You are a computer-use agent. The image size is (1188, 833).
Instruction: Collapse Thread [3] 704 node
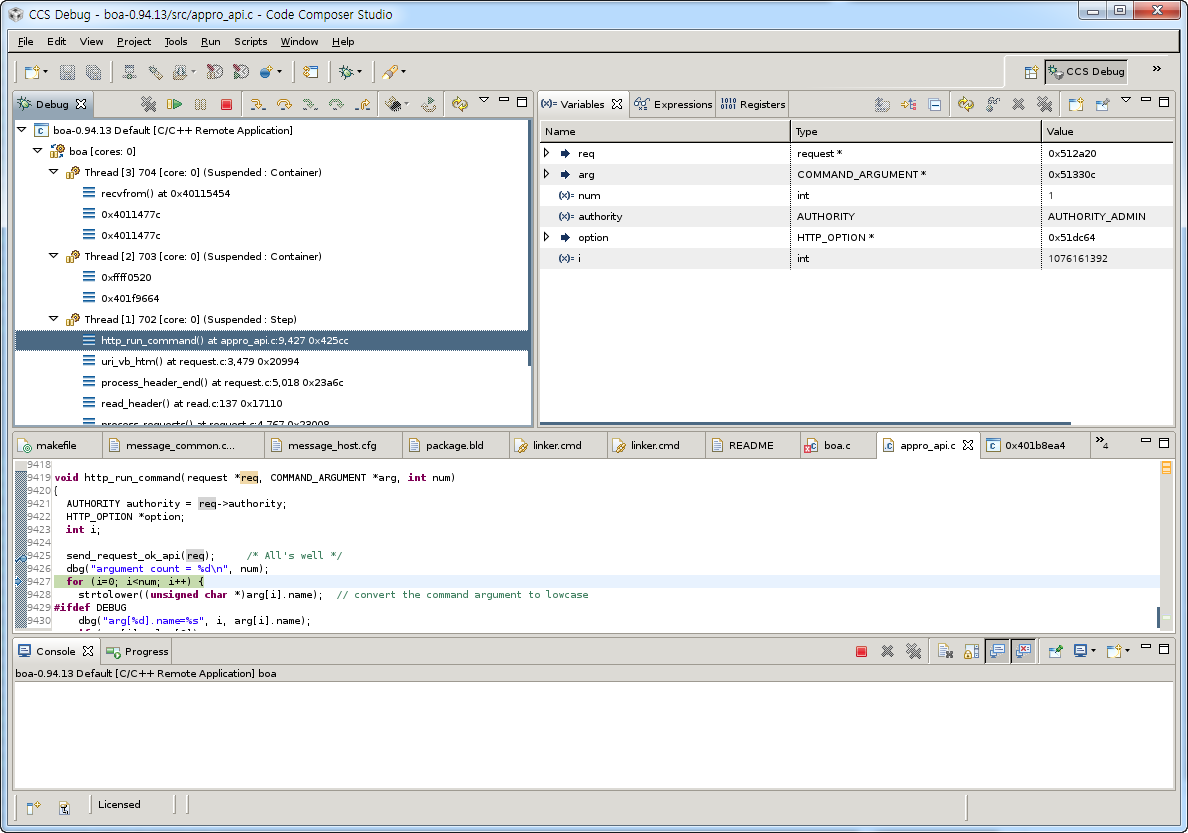click(x=53, y=172)
